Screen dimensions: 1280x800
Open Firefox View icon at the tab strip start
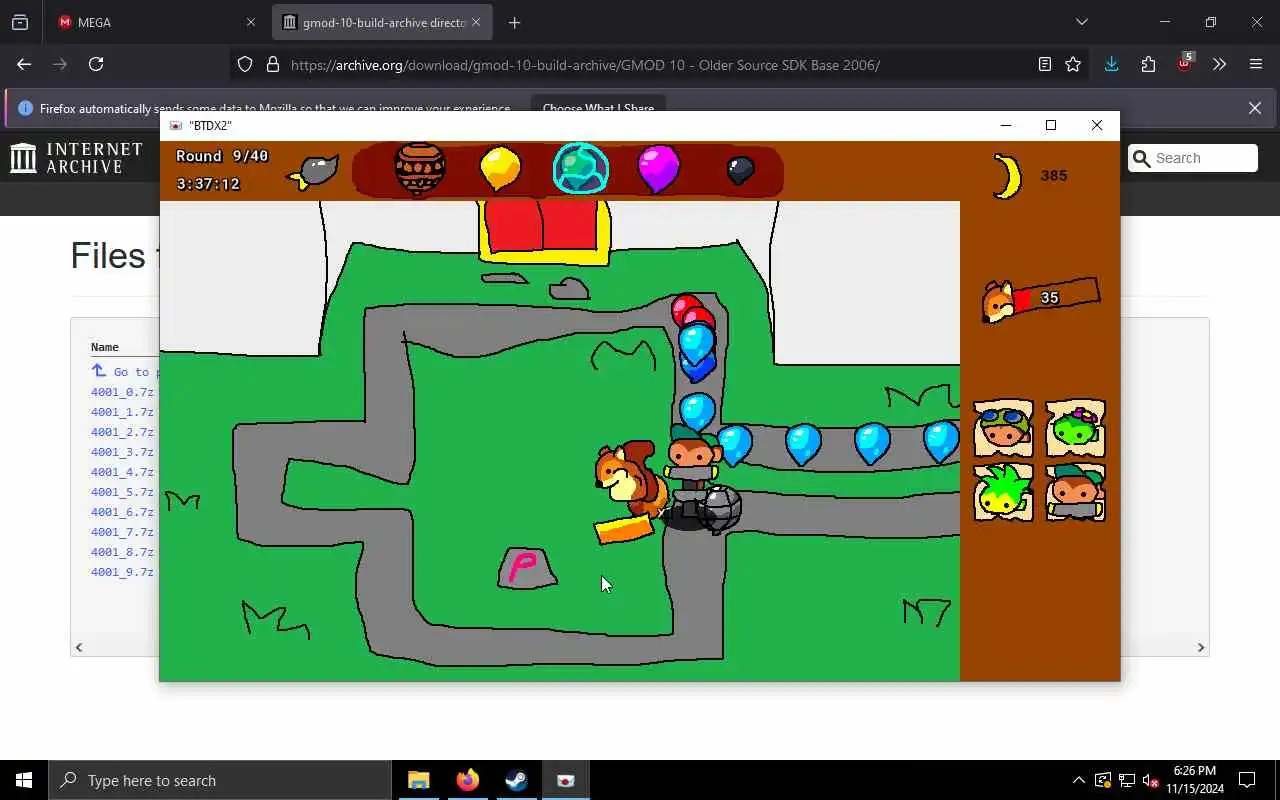[x=20, y=22]
